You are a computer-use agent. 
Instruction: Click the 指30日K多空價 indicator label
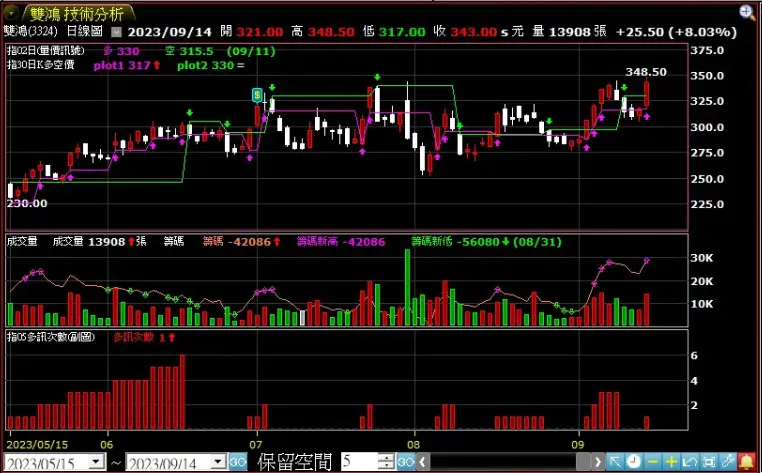click(41, 65)
